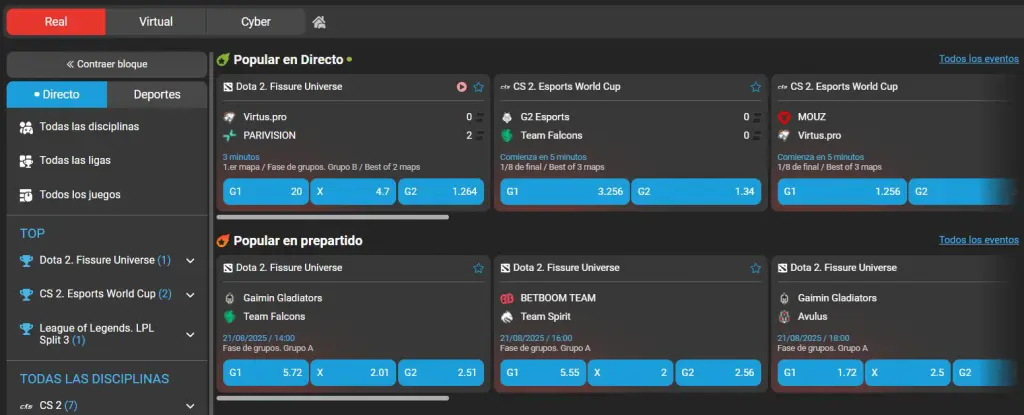Collapse sidebar with Contraer bloque
The height and width of the screenshot is (415, 1024).
point(106,65)
